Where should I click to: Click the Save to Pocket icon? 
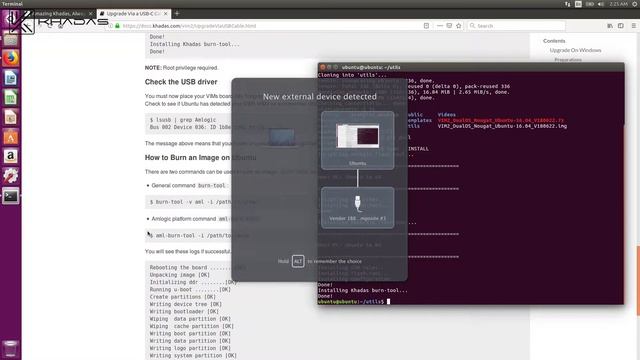(449, 26)
